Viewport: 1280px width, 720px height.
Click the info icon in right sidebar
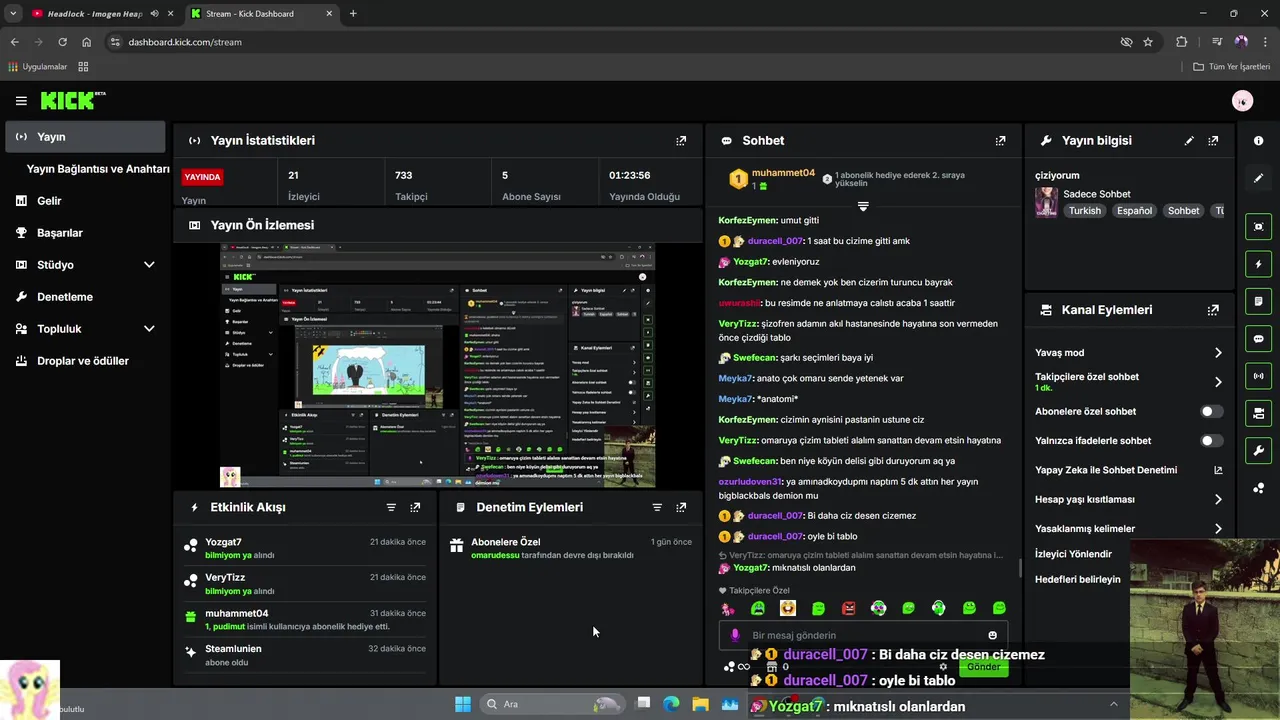coord(1259,141)
